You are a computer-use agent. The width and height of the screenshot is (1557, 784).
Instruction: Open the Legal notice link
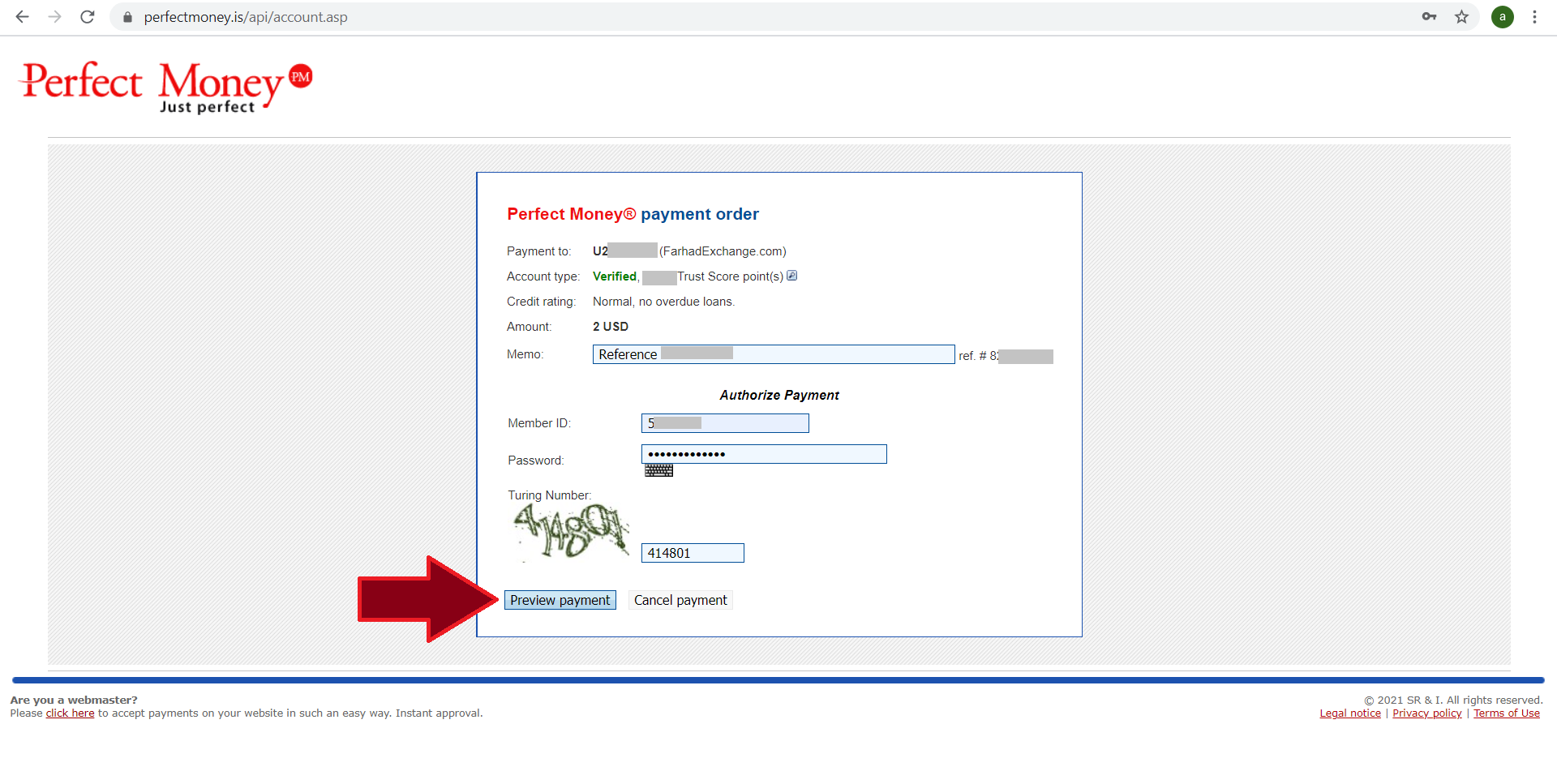click(x=1350, y=713)
